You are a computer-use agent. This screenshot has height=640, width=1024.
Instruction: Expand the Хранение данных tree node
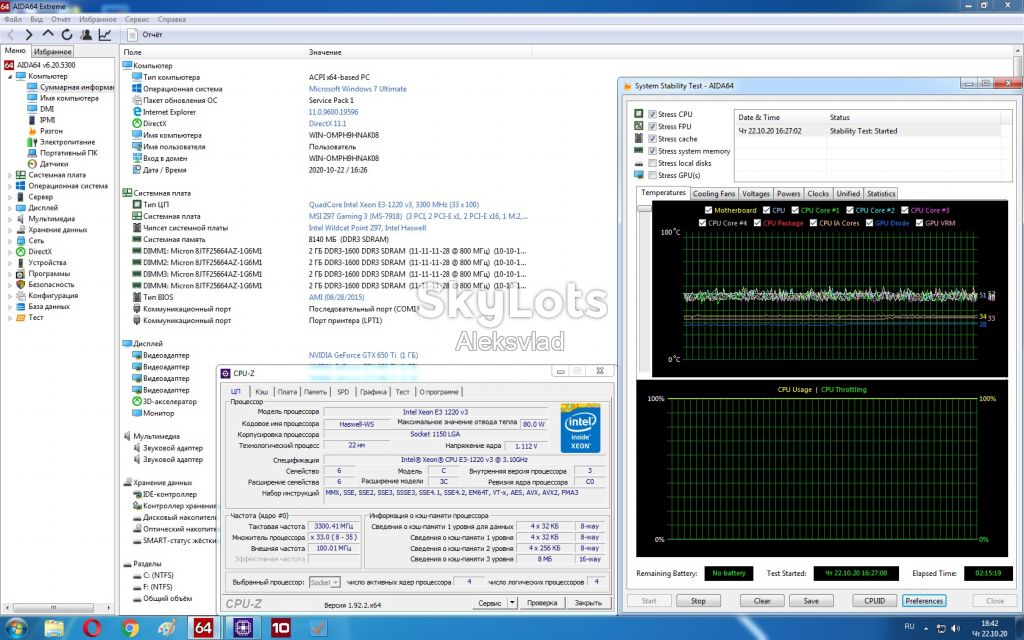pos(10,230)
